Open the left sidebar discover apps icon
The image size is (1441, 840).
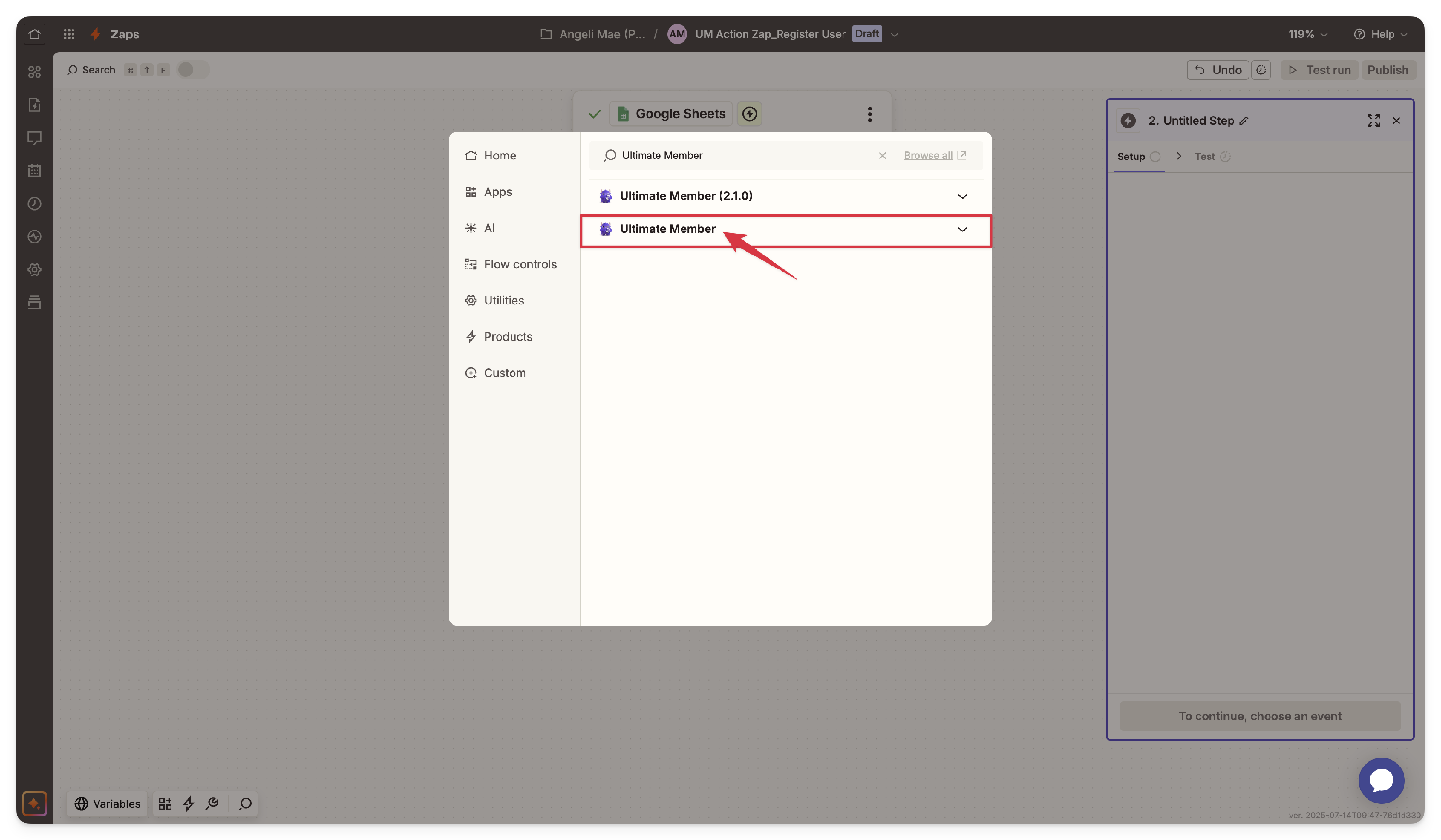(34, 72)
